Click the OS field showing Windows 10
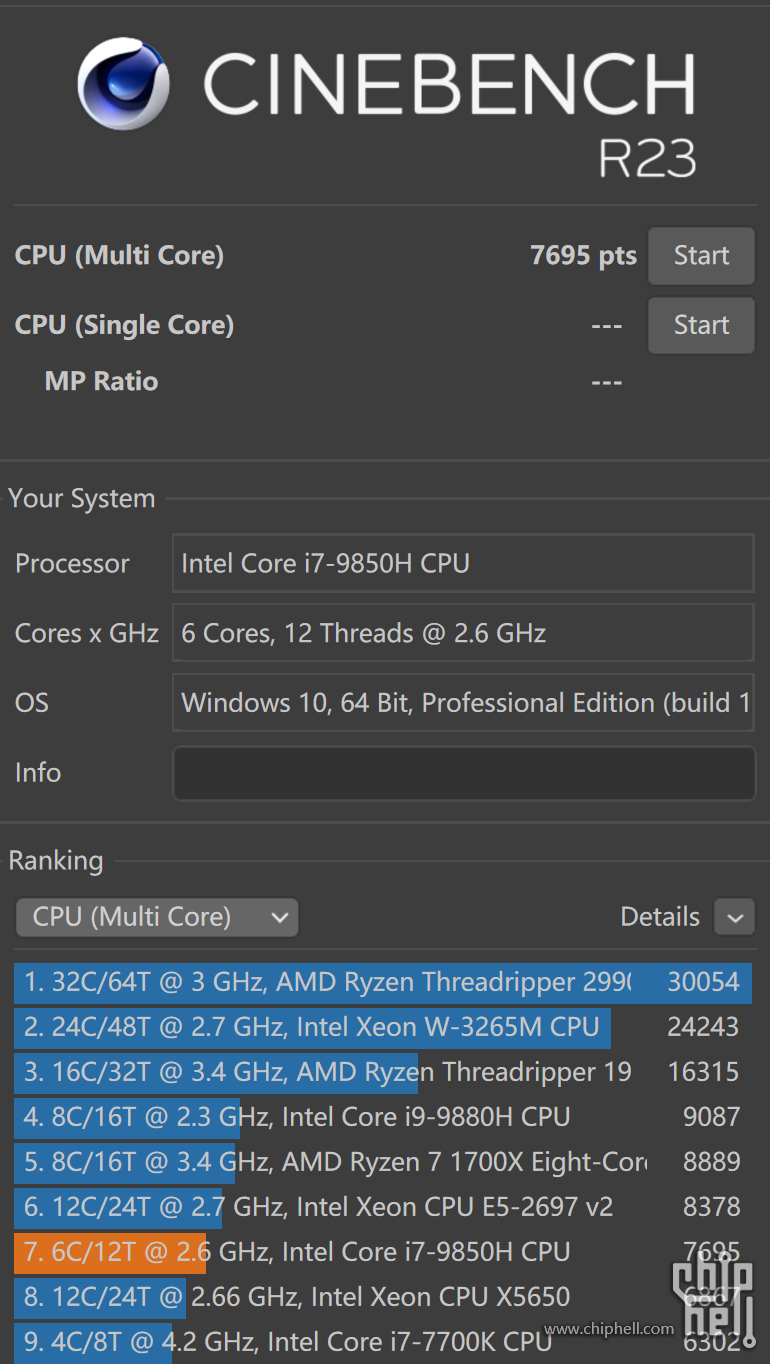 463,703
